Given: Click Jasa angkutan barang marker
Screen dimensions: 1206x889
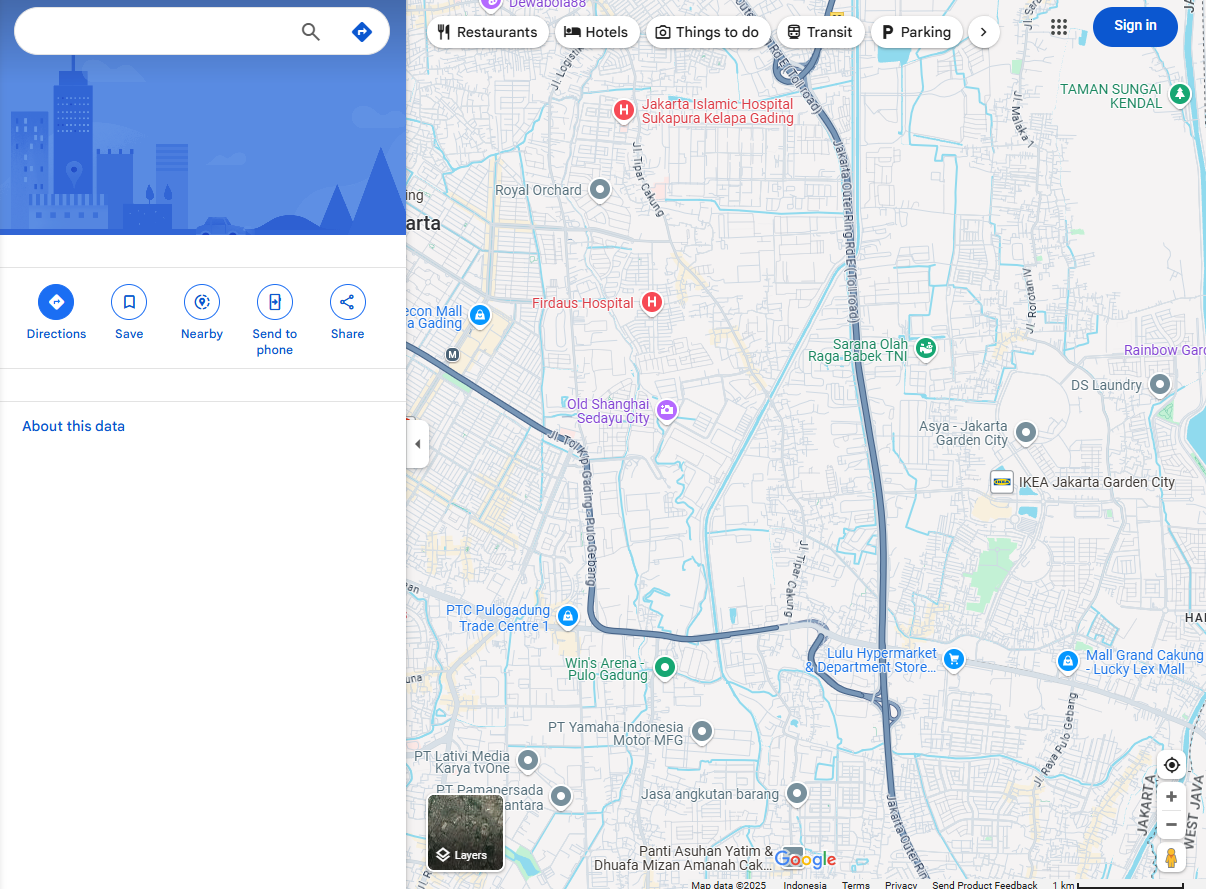Looking at the screenshot, I should [x=797, y=794].
